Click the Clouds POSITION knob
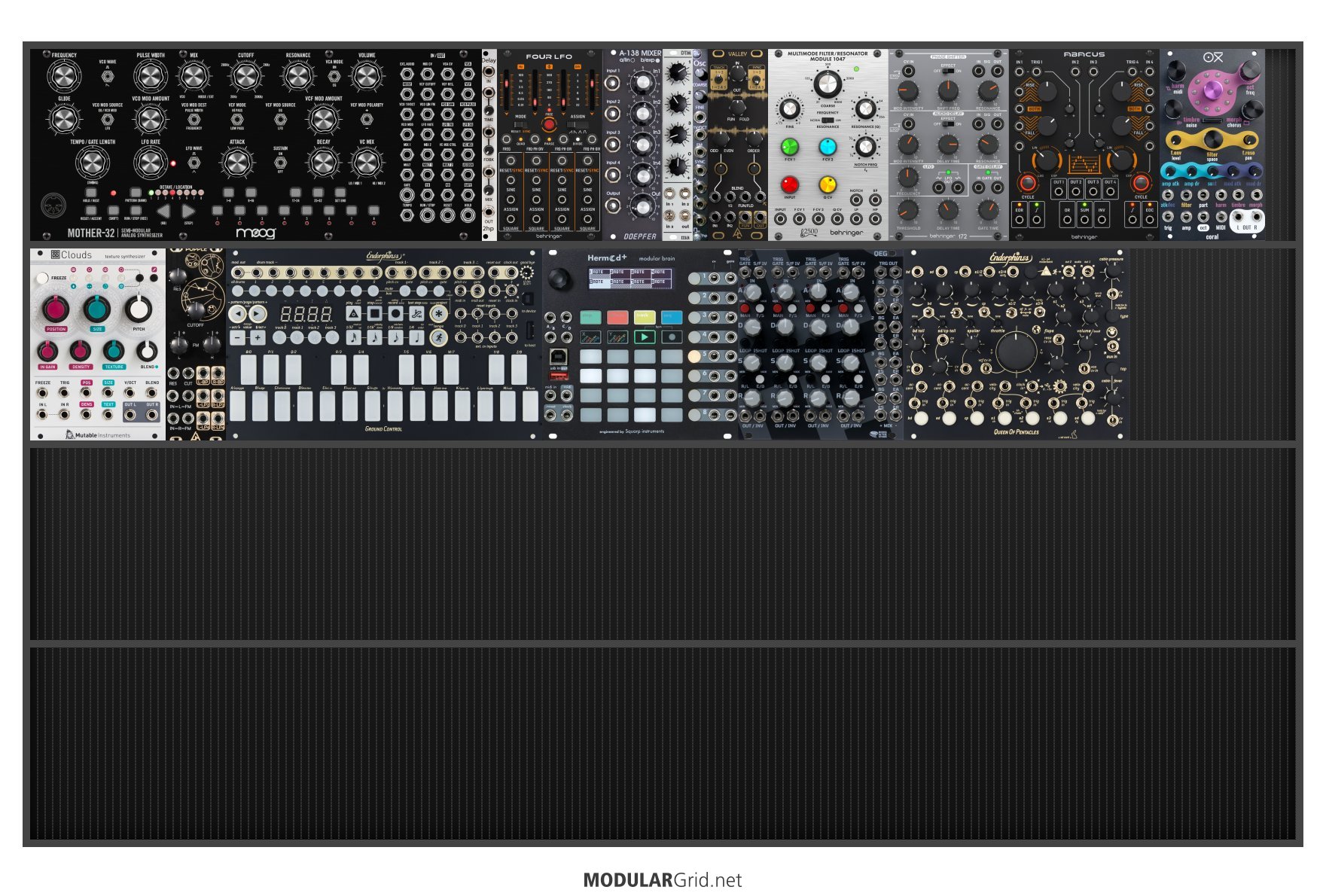Screen dimensions: 1326x896 [56, 308]
